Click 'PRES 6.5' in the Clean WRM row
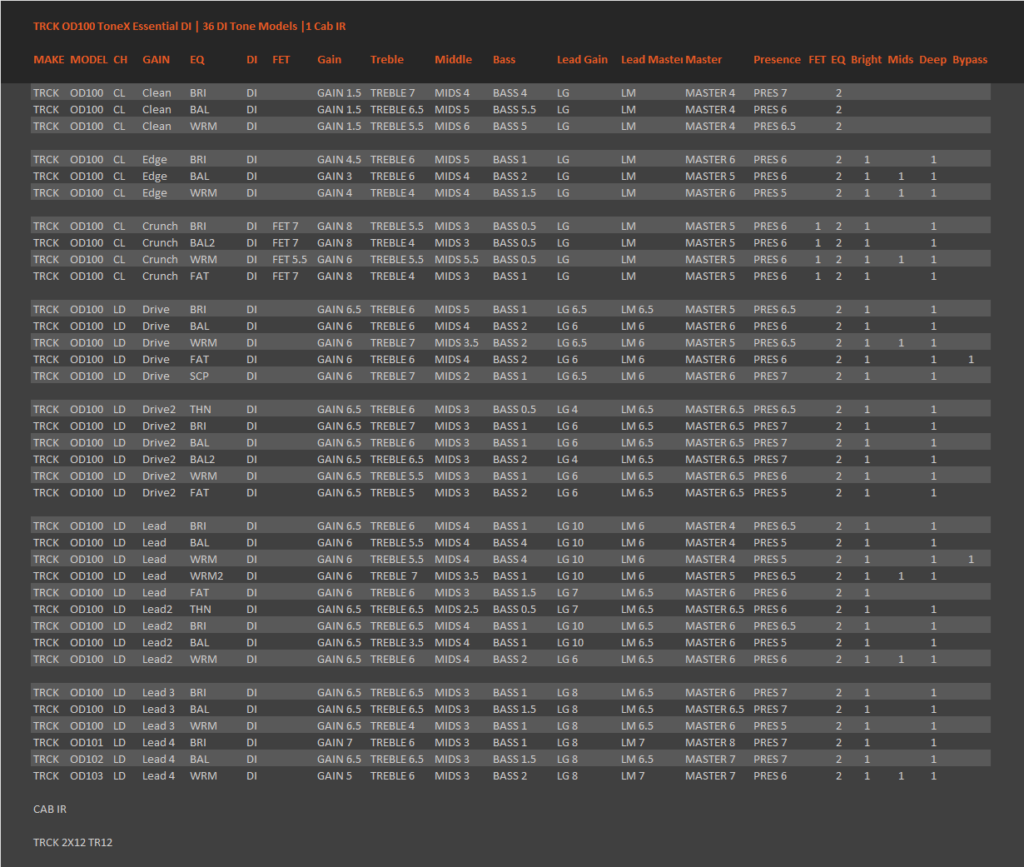The image size is (1024, 867). pos(775,126)
